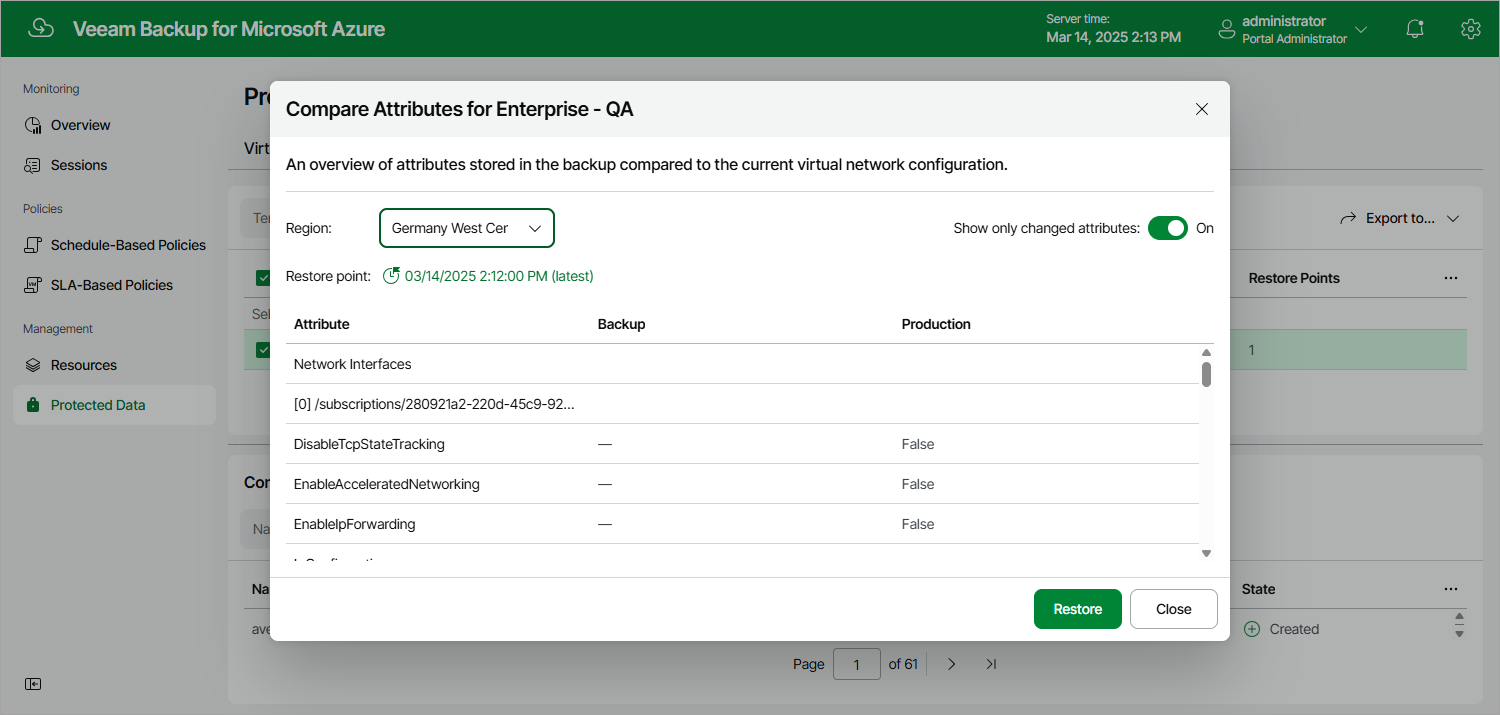
Task: Click the Sessions icon in sidebar
Action: pyautogui.click(x=33, y=165)
